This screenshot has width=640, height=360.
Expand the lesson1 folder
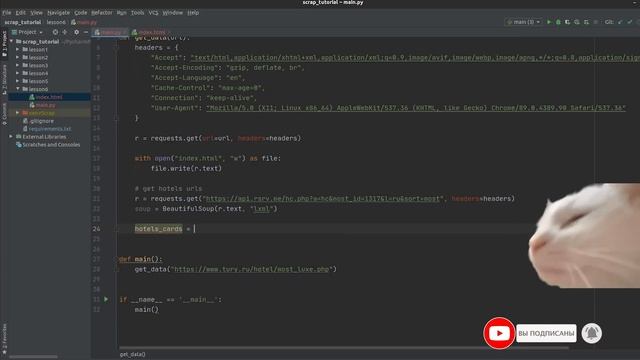click(18, 49)
